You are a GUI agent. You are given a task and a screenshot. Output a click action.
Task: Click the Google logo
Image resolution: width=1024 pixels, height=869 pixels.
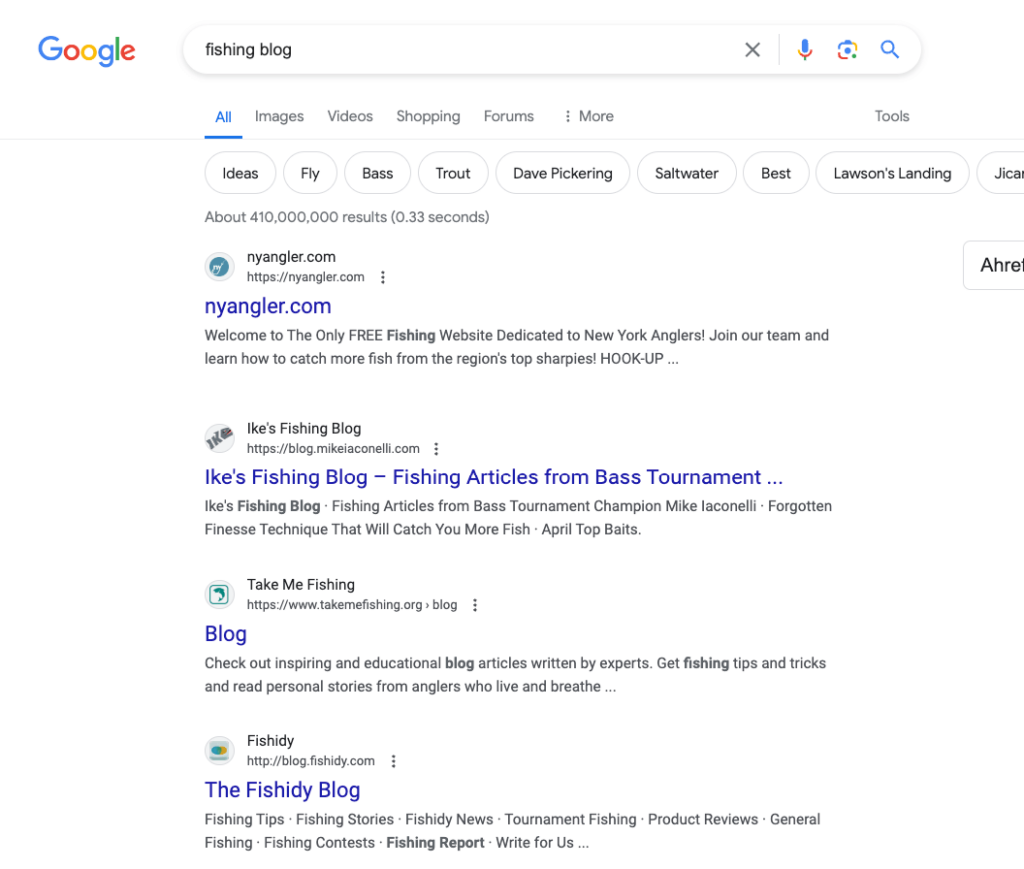(86, 51)
